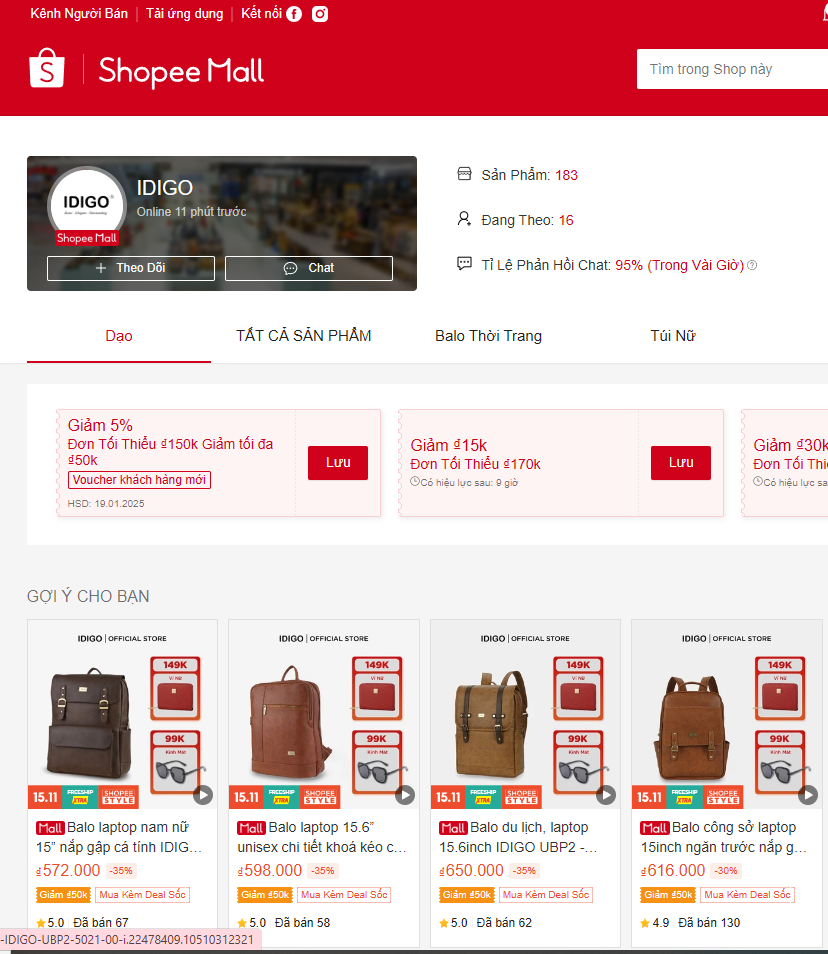Viewport: 828px width, 954px height.
Task: Click the help icon beside chat response rate
Action: pyautogui.click(x=752, y=265)
